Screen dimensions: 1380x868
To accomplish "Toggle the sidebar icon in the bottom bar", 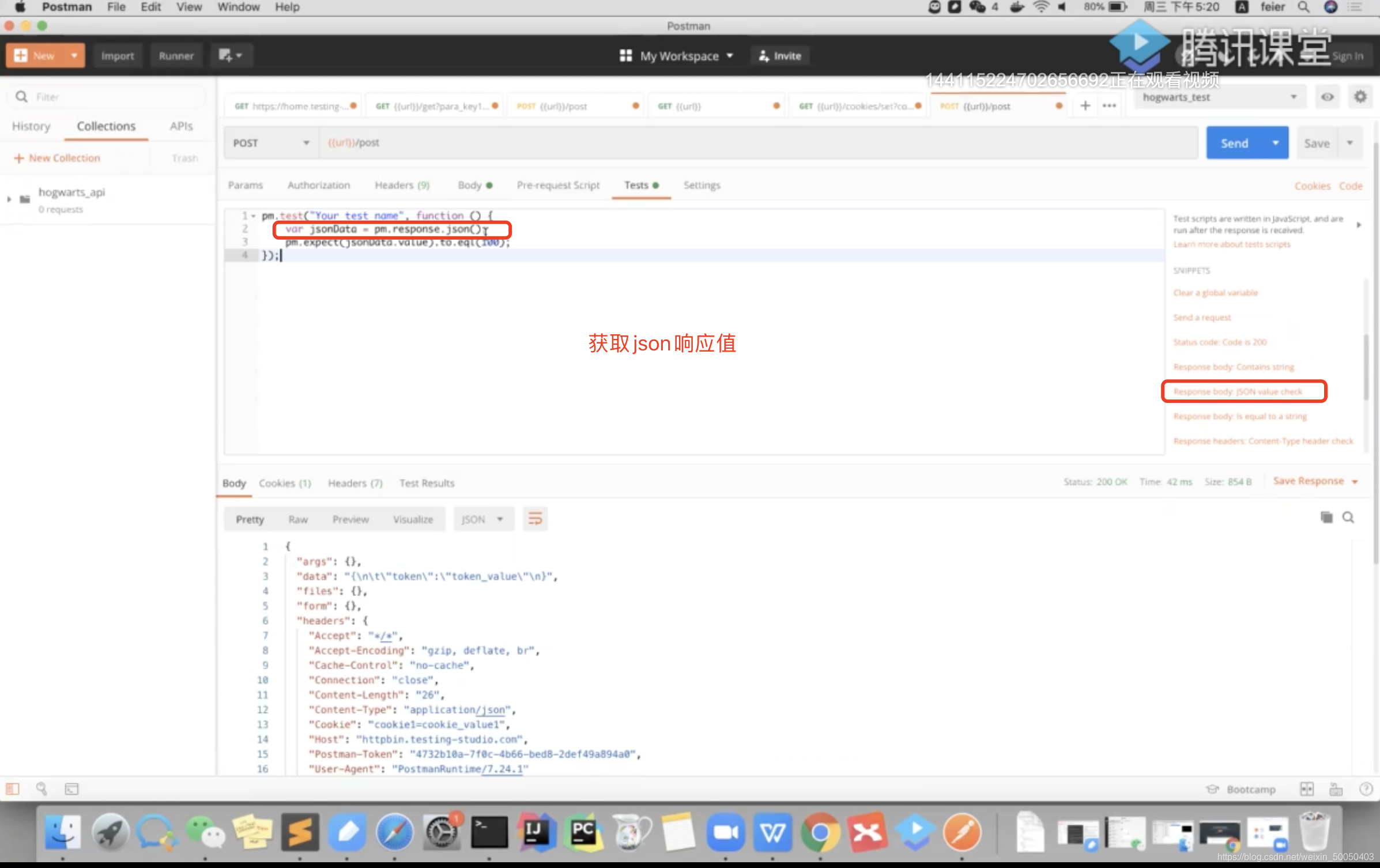I will coord(13,789).
